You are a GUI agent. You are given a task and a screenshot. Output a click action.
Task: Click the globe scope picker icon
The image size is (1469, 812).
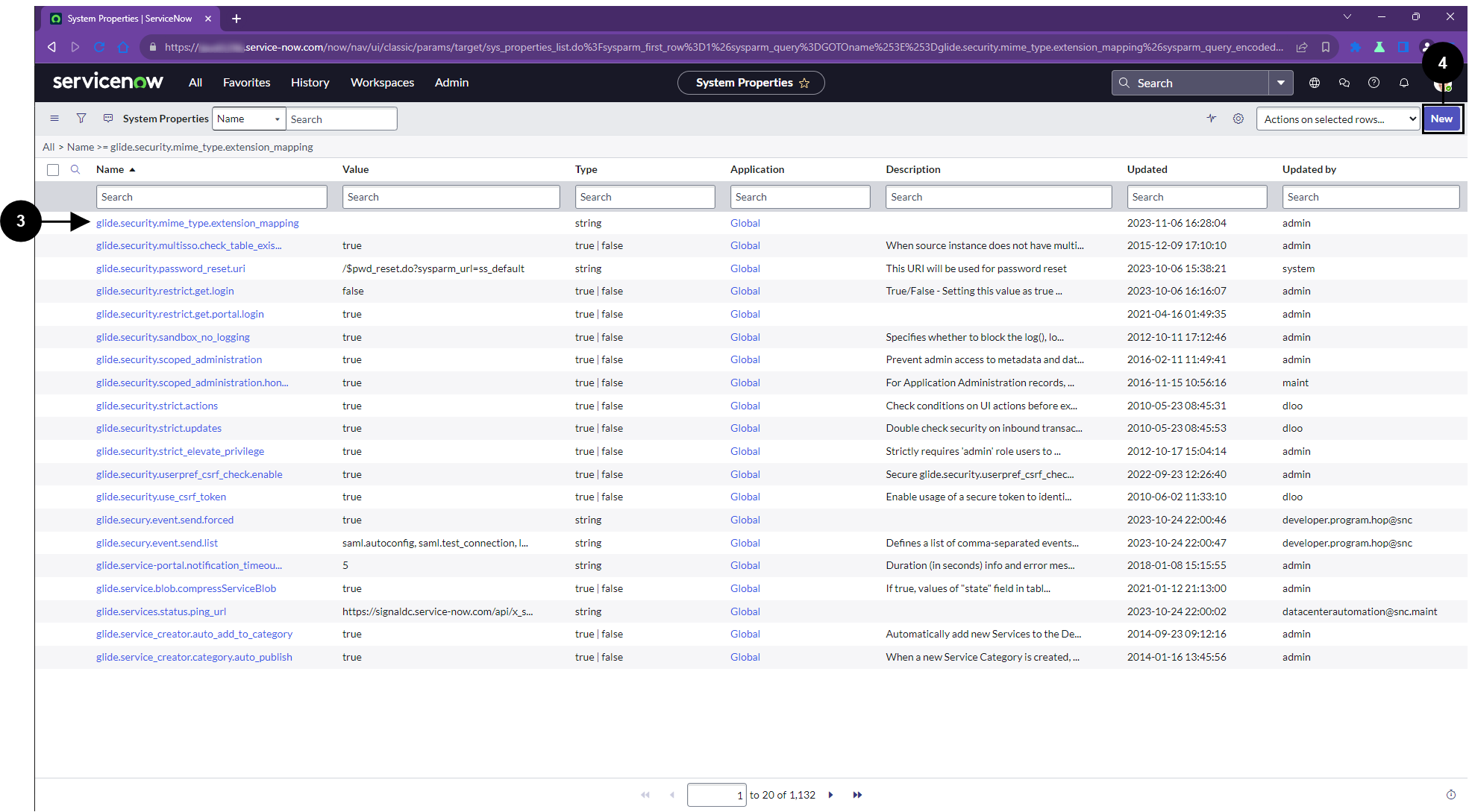[1315, 83]
